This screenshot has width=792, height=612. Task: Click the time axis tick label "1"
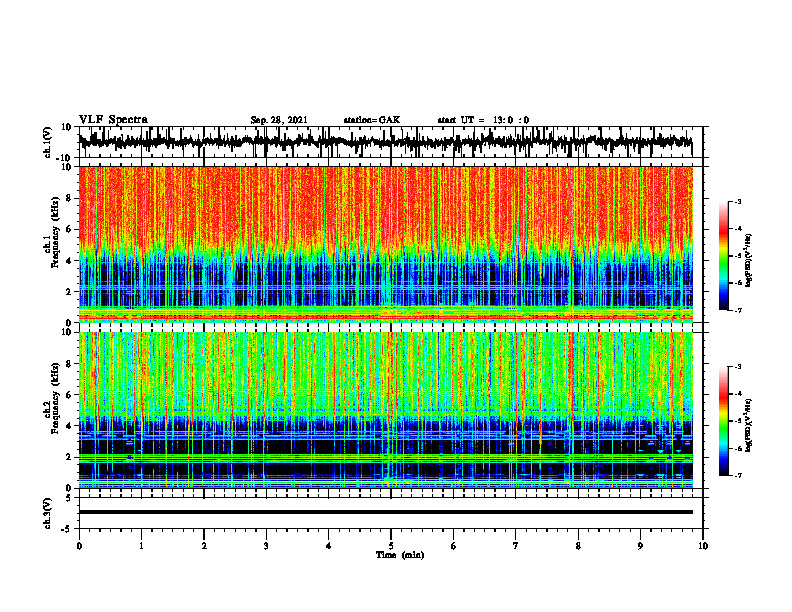point(141,546)
